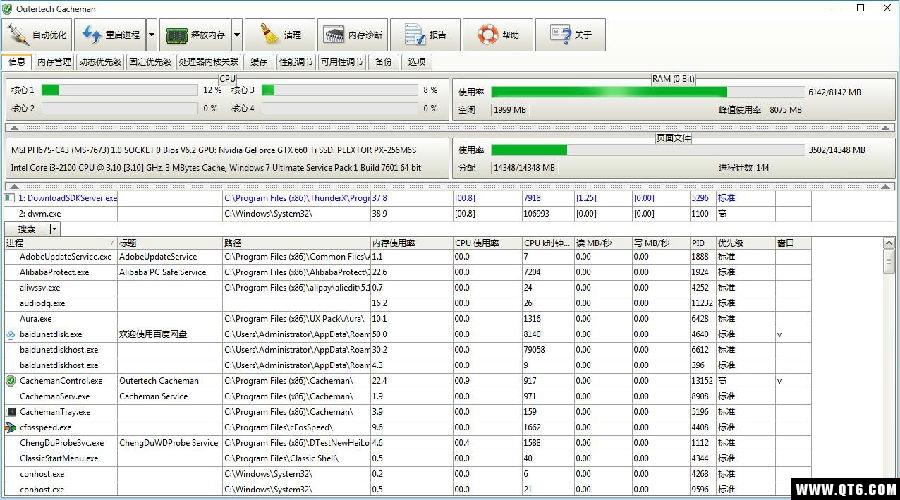Click the icon beside baidunetdisk.exe

coord(11,334)
